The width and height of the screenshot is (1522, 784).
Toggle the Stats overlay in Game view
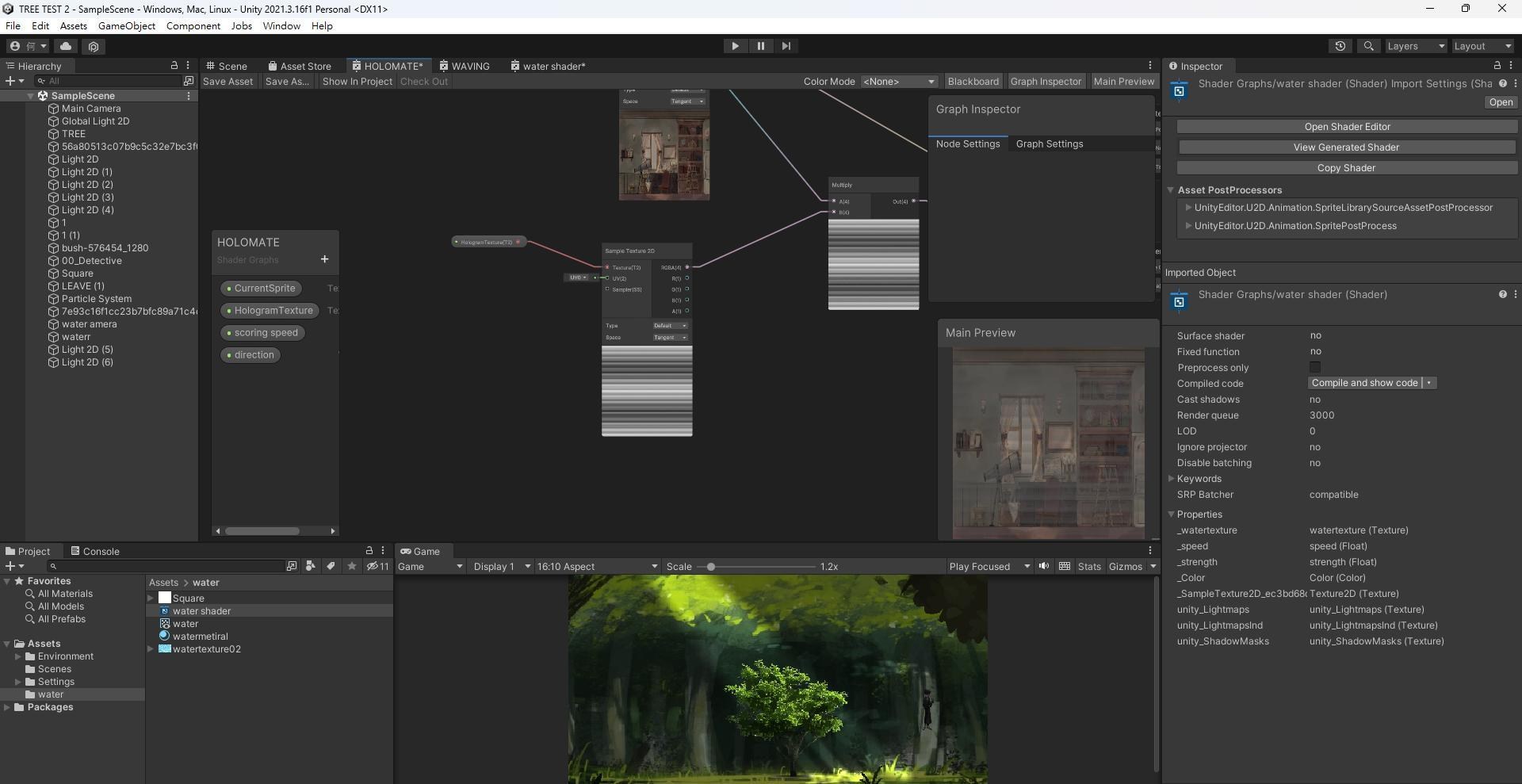[1089, 566]
